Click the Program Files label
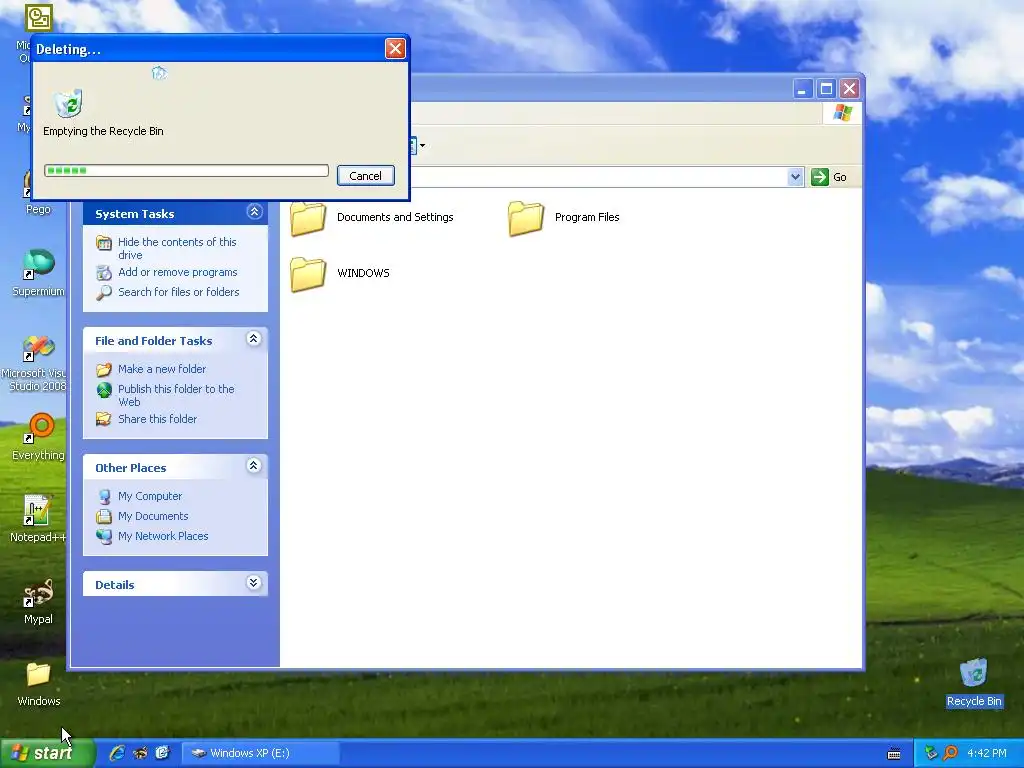 (x=587, y=217)
